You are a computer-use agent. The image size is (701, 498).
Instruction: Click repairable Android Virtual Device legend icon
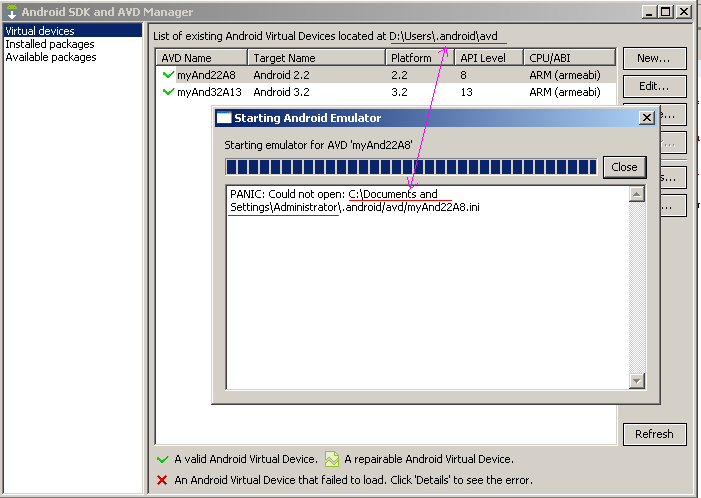332,459
